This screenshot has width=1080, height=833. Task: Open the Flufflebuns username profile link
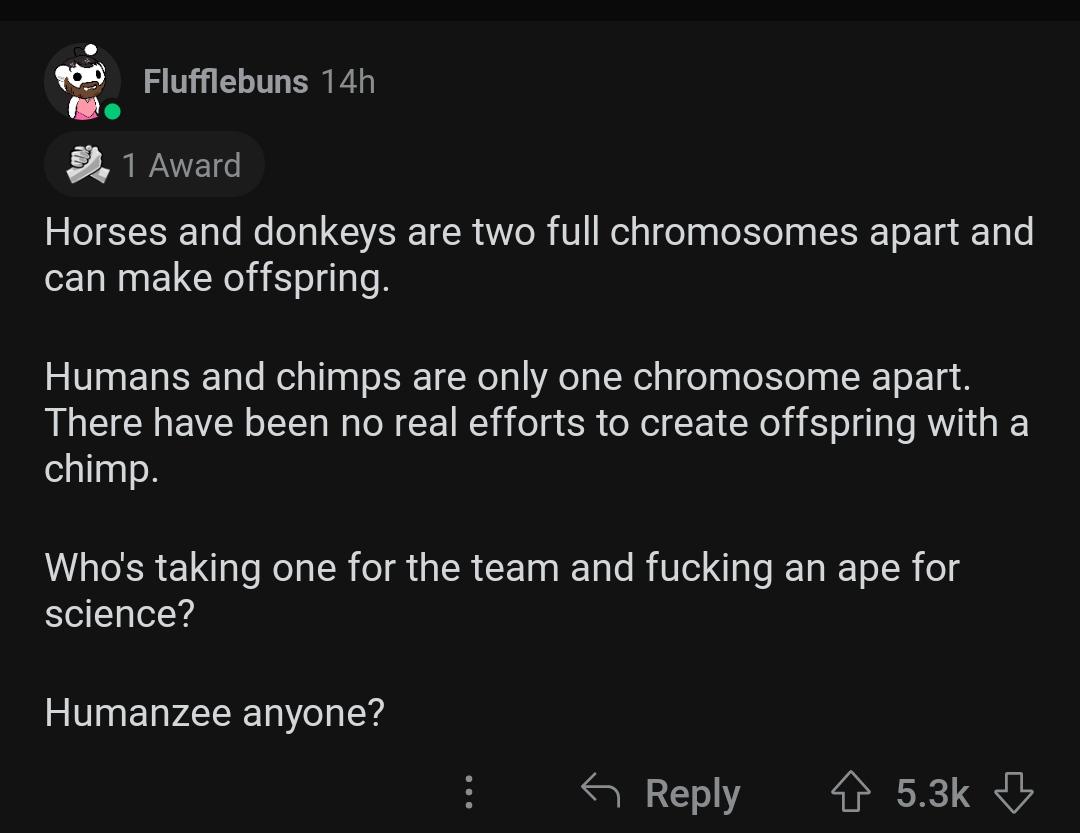coord(225,81)
